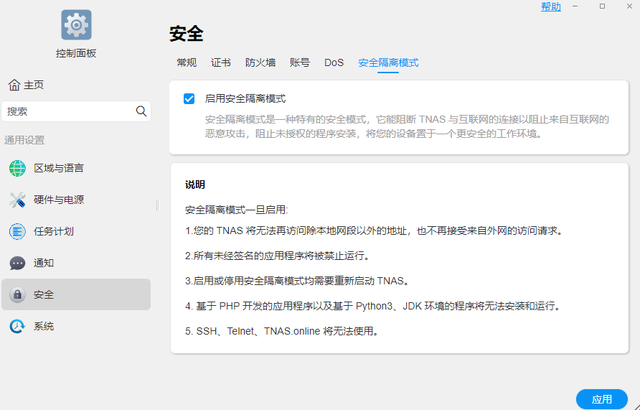Click the 通用设置 section label
This screenshot has width=640, height=410.
coord(24,140)
